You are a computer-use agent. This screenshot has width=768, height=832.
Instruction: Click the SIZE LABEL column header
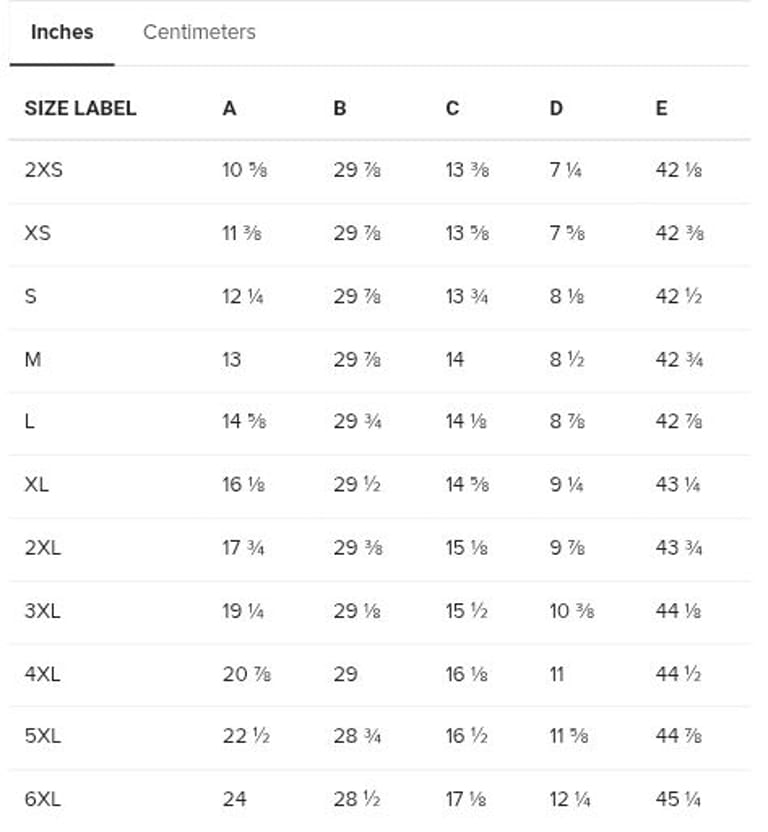pos(80,108)
